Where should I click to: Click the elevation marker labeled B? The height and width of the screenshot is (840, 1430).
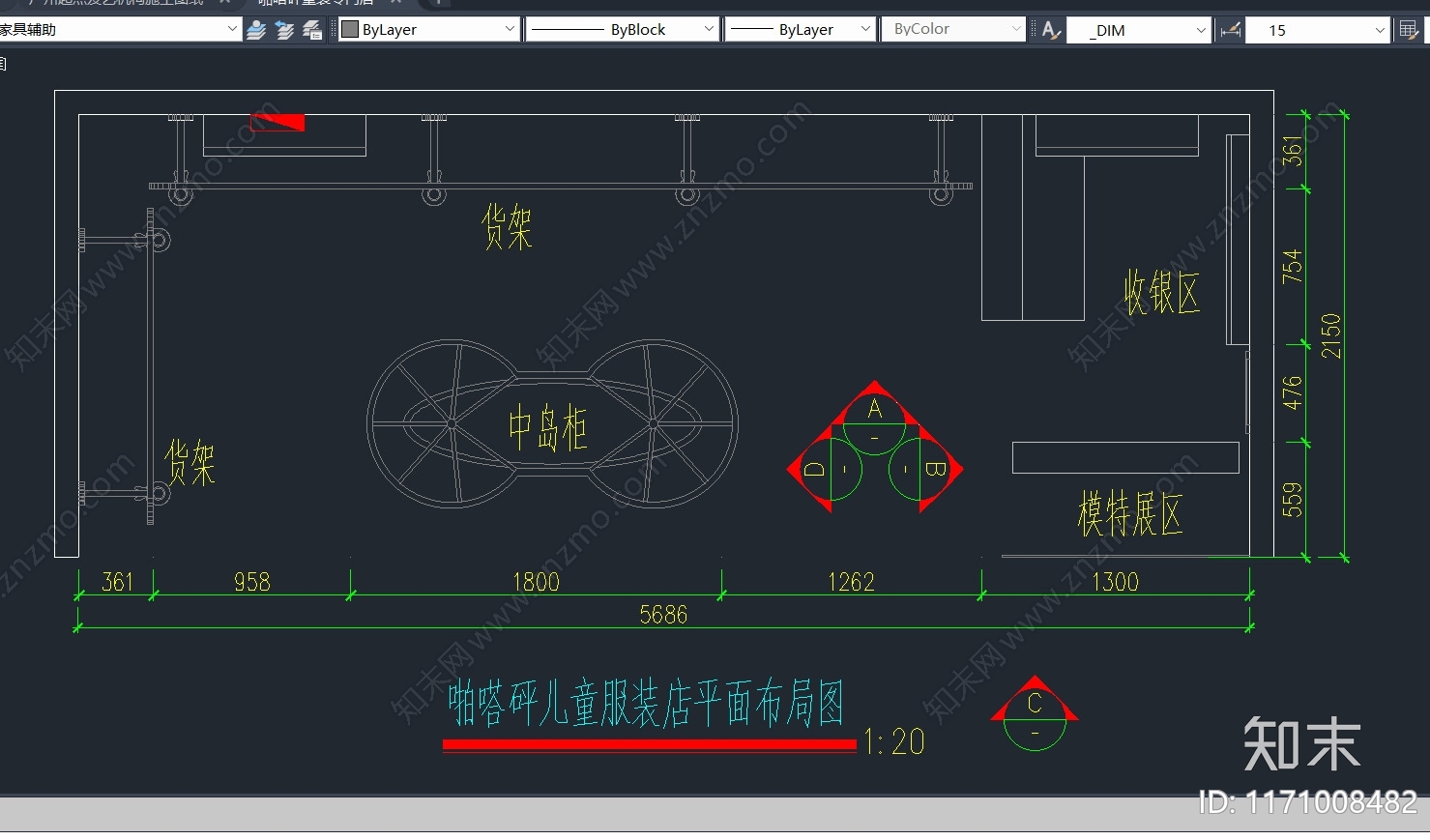coord(925,470)
